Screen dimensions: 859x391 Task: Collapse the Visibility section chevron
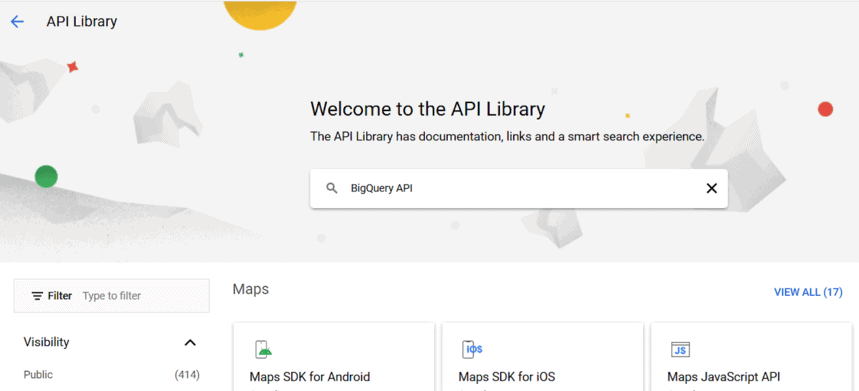(x=190, y=343)
